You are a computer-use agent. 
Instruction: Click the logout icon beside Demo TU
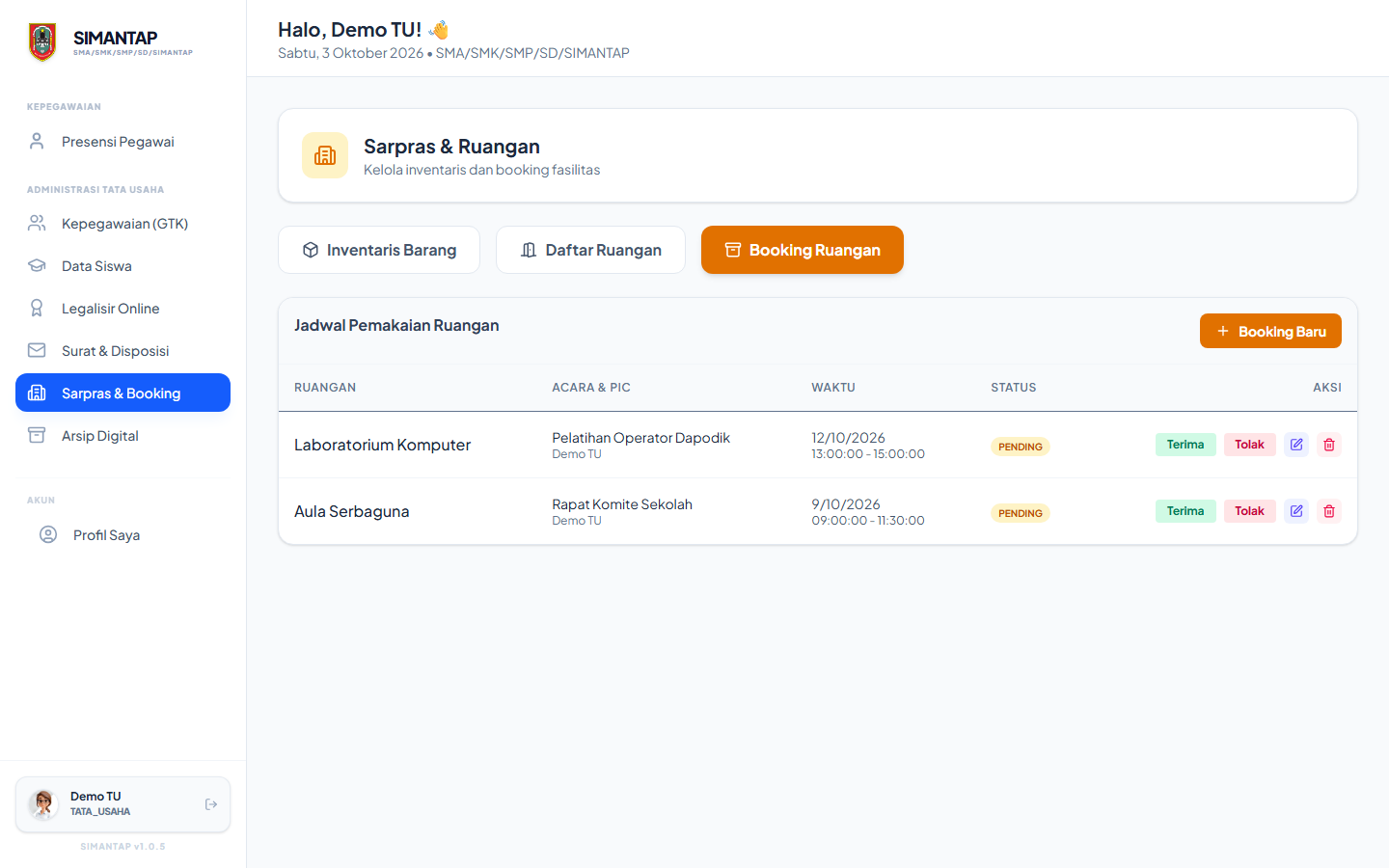point(211,804)
